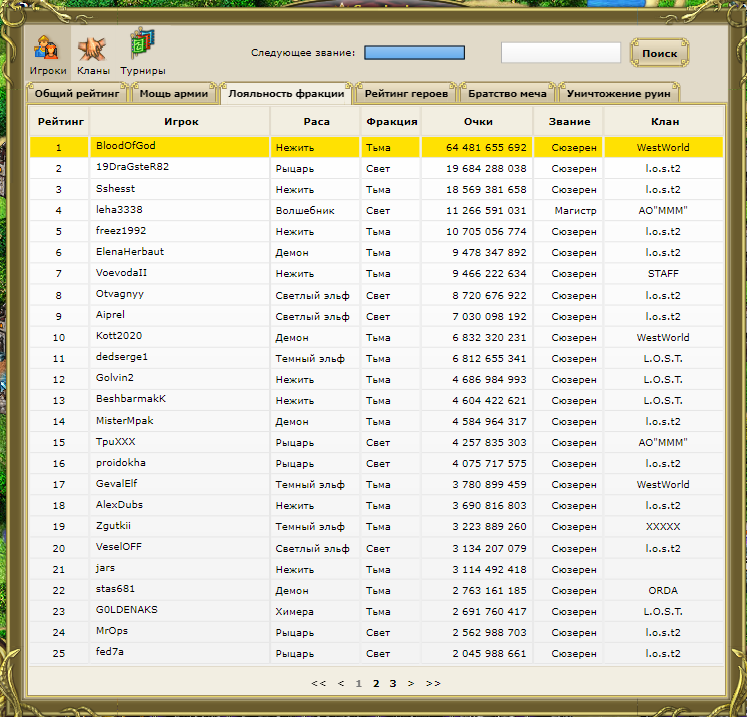Go to page 3 of rankings
This screenshot has height=717, width=747.
click(393, 684)
